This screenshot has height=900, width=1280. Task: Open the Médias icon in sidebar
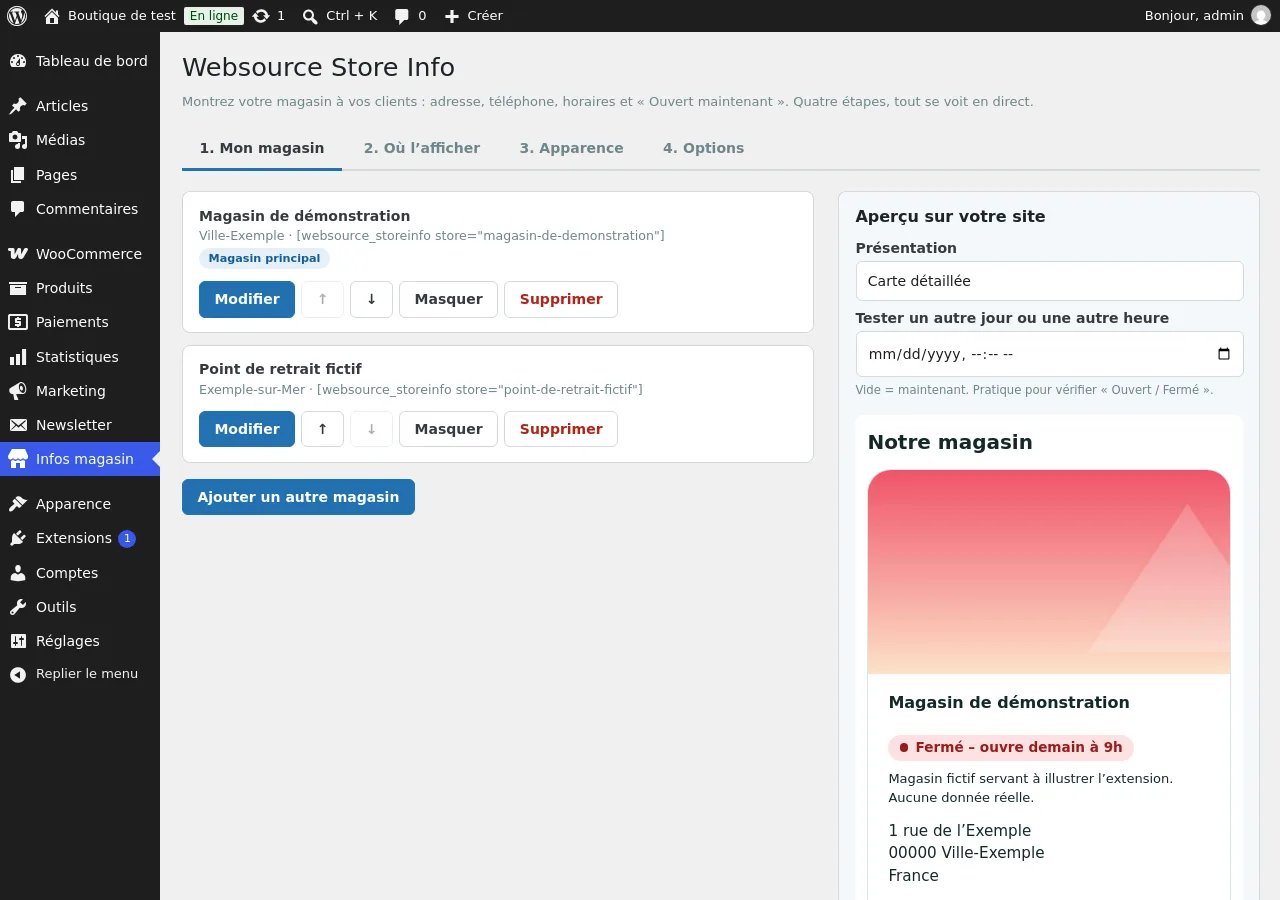[x=18, y=140]
